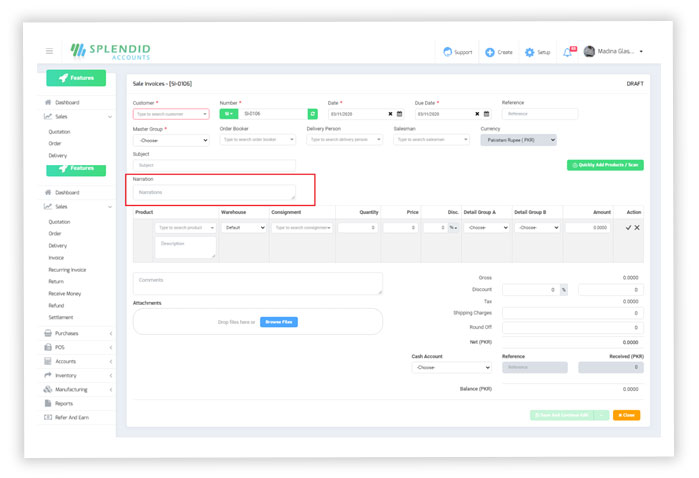Image resolution: width=699 pixels, height=478 pixels.
Task: Click into the Subject input field
Action: (x=214, y=165)
